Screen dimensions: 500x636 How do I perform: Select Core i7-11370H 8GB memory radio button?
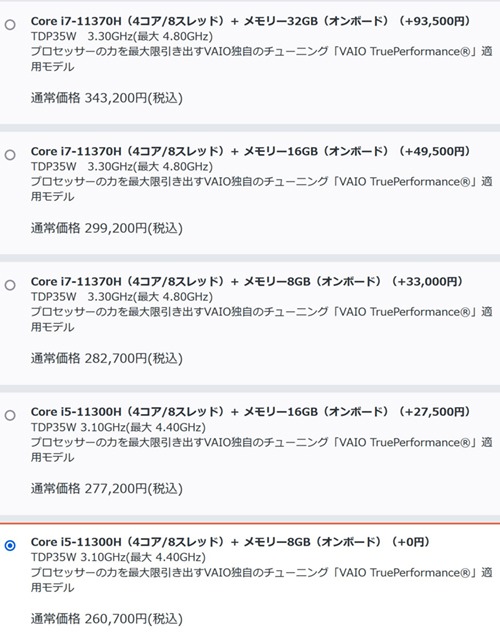(x=10, y=285)
